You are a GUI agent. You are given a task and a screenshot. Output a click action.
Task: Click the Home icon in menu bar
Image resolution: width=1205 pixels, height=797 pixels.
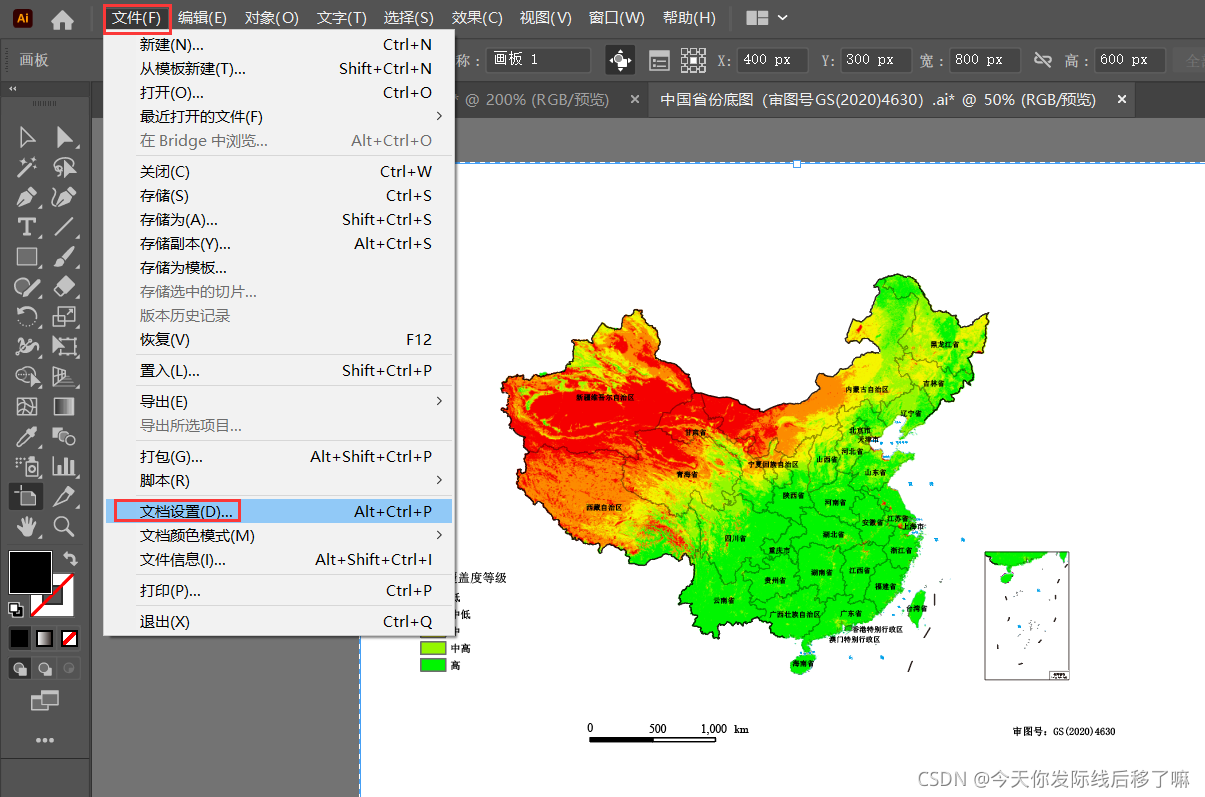click(x=62, y=19)
